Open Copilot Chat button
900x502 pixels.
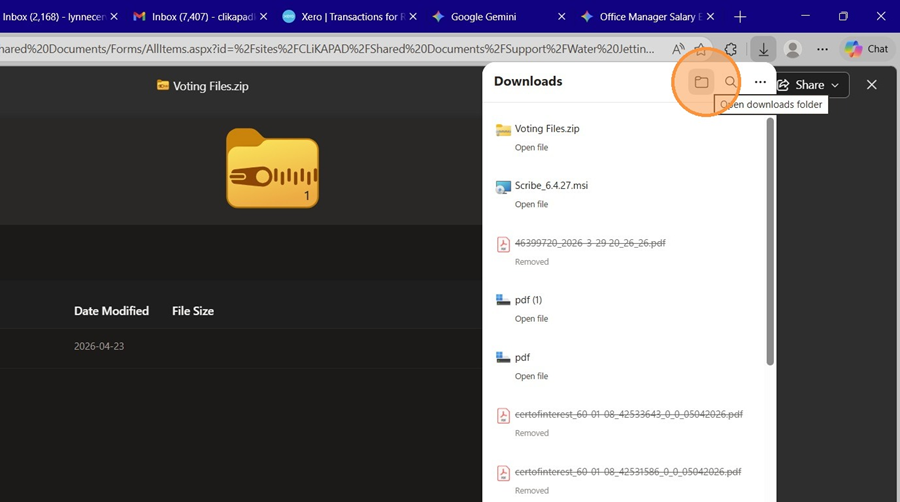[x=867, y=49]
